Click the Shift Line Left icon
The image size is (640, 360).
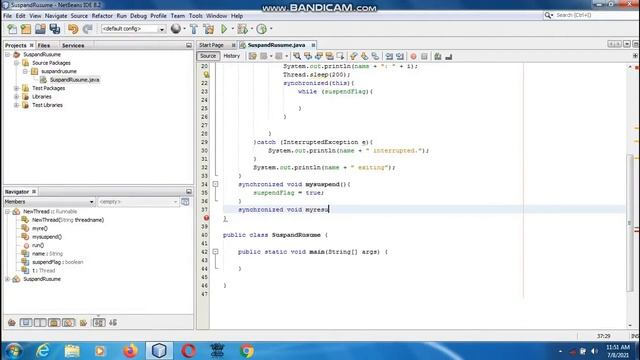(x=389, y=56)
